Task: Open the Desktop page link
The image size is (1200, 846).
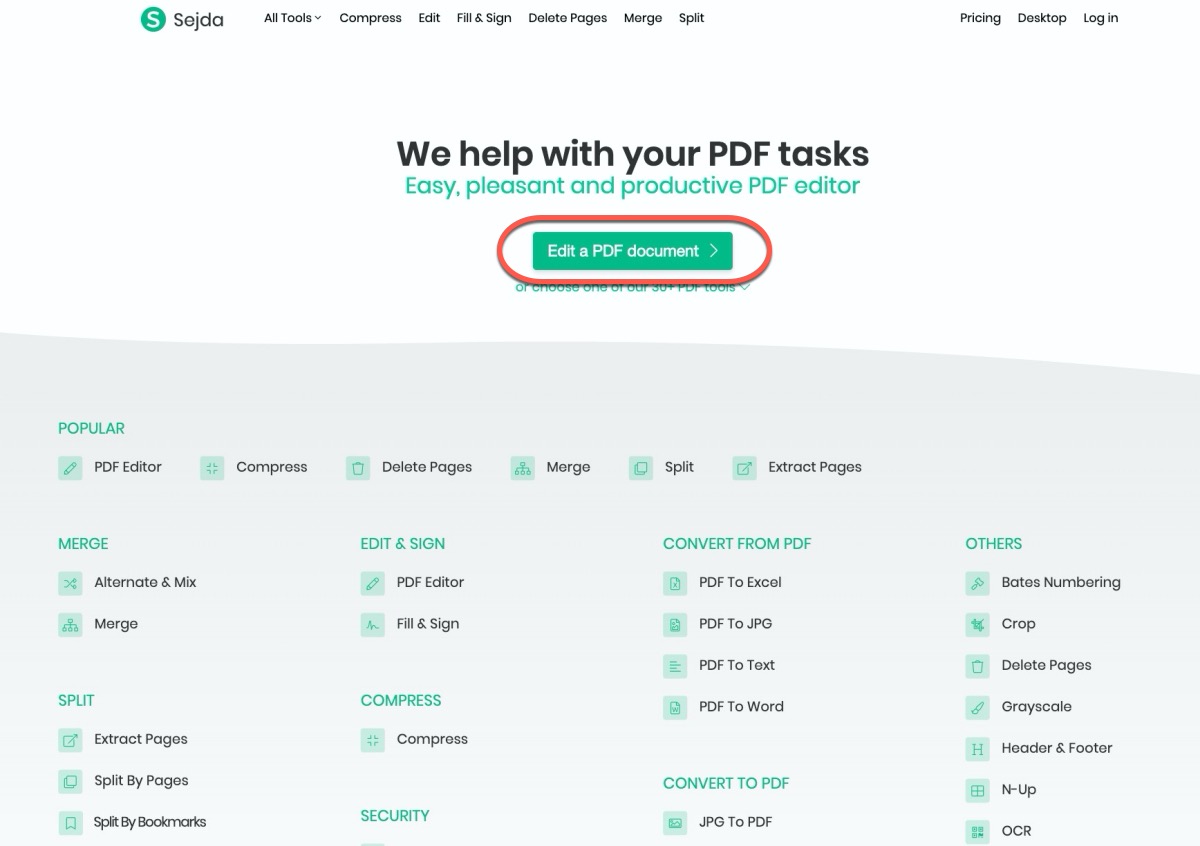Action: 1042,18
